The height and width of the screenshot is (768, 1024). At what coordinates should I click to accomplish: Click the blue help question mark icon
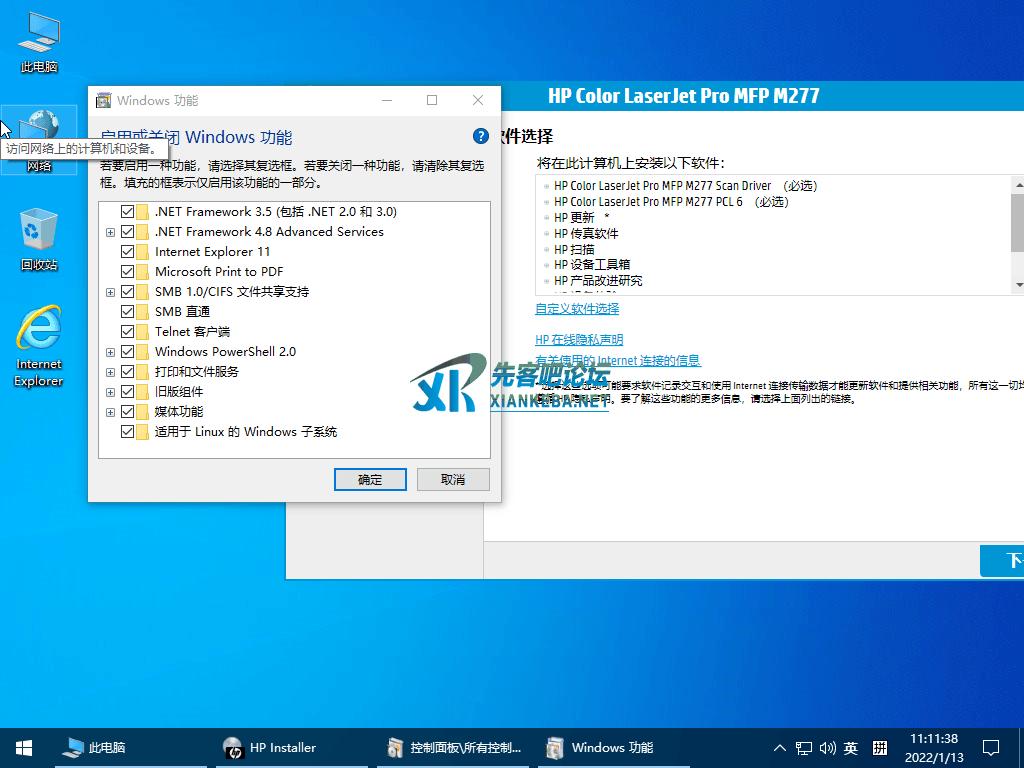tap(480, 137)
